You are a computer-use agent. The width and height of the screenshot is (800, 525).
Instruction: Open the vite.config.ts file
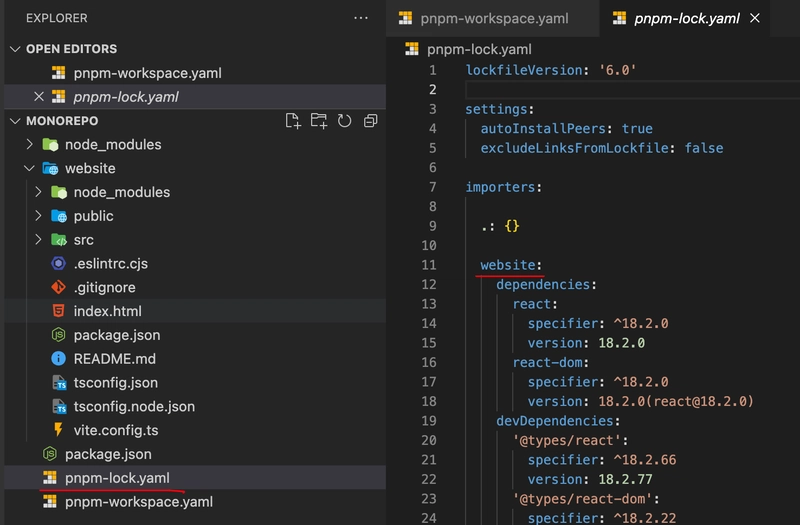tap(195, 430)
